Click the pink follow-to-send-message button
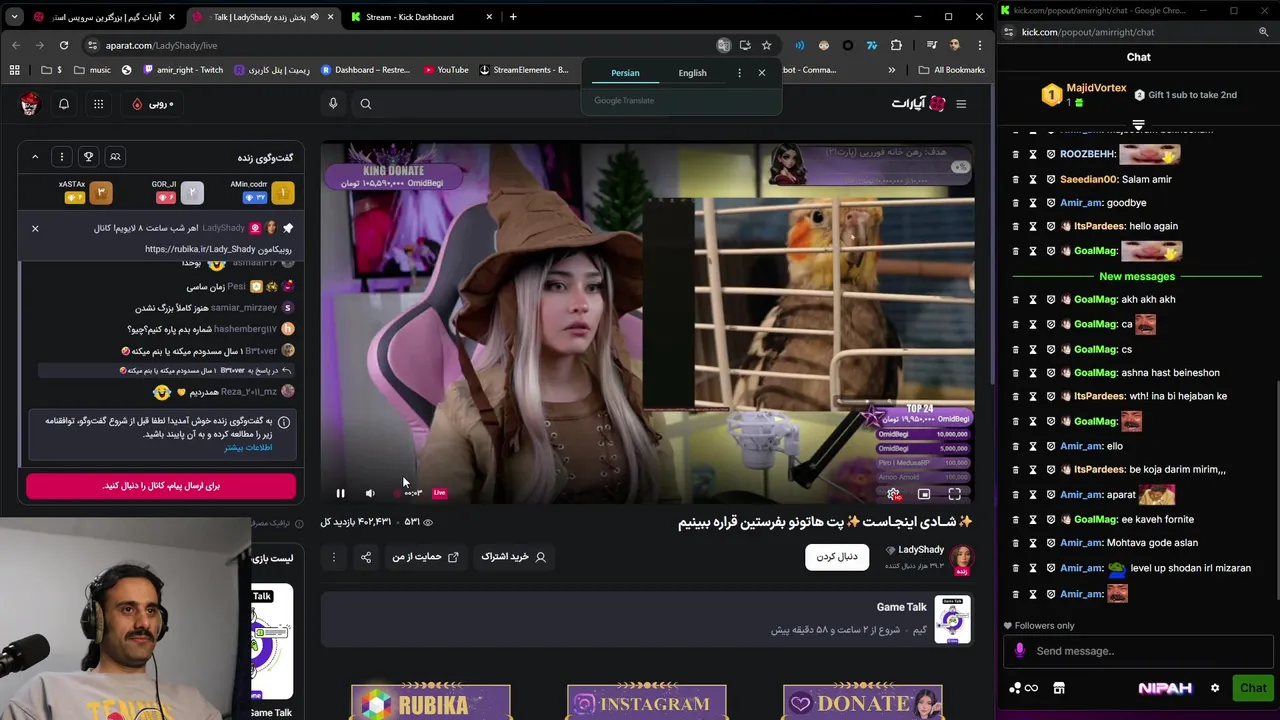This screenshot has height=720, width=1280. (x=161, y=486)
